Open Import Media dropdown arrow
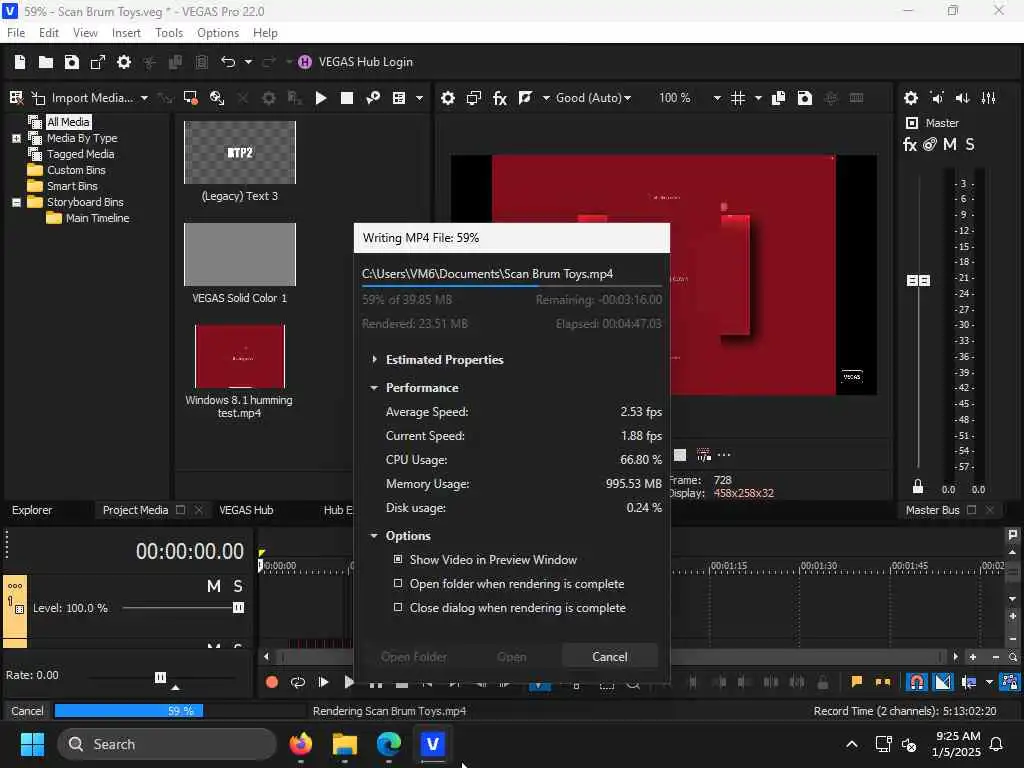1024x768 pixels. pos(144,98)
